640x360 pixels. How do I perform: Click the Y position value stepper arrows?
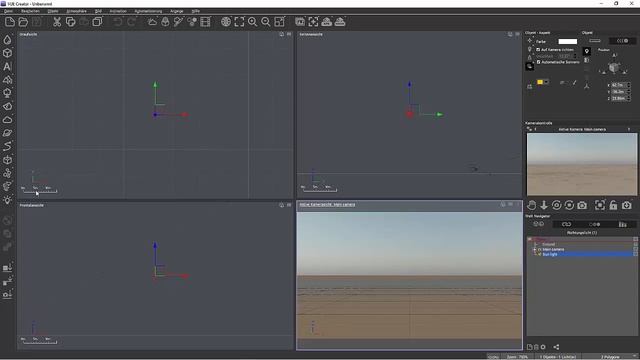629,91
